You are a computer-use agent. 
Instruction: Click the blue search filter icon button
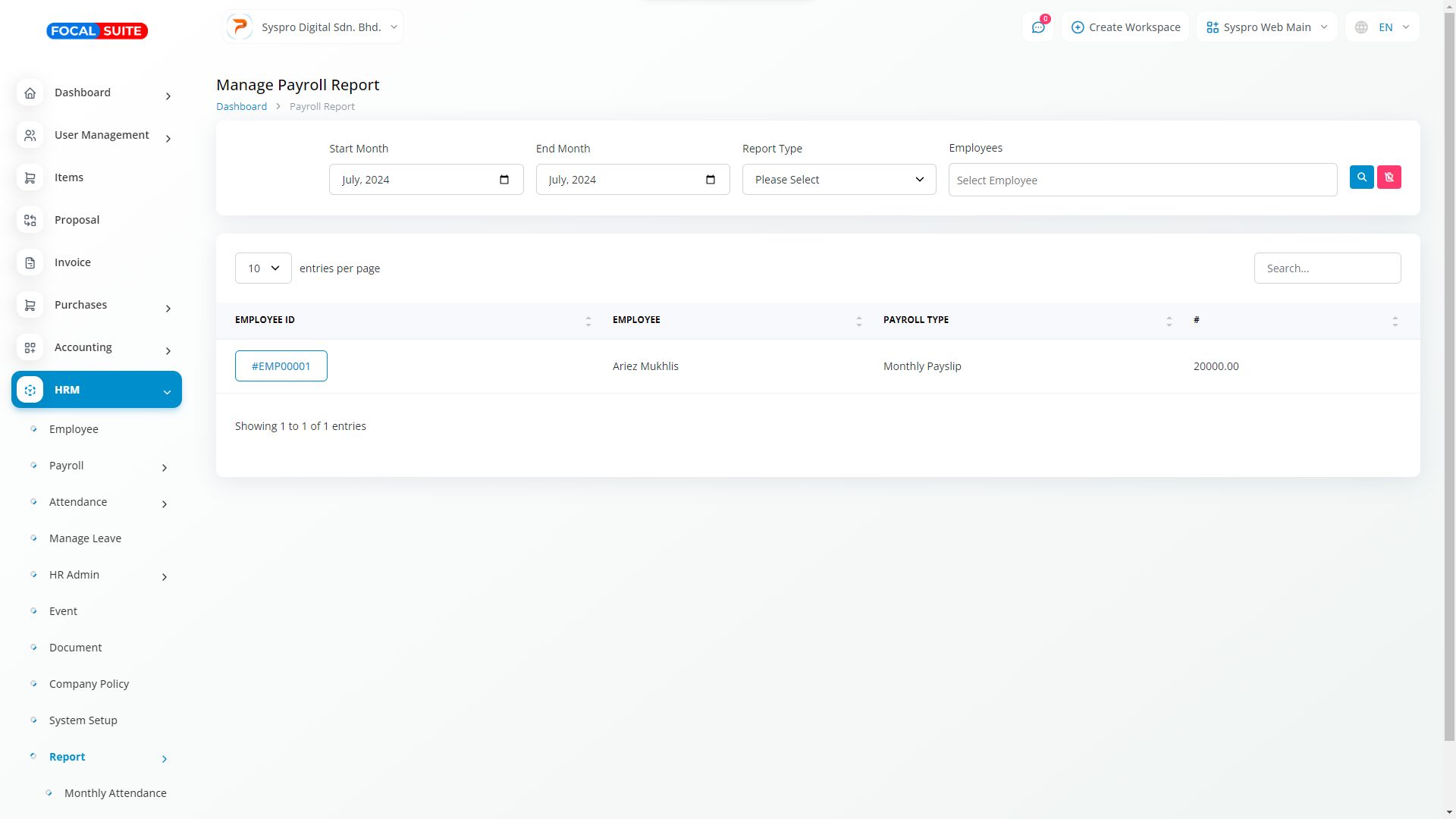point(1361,177)
